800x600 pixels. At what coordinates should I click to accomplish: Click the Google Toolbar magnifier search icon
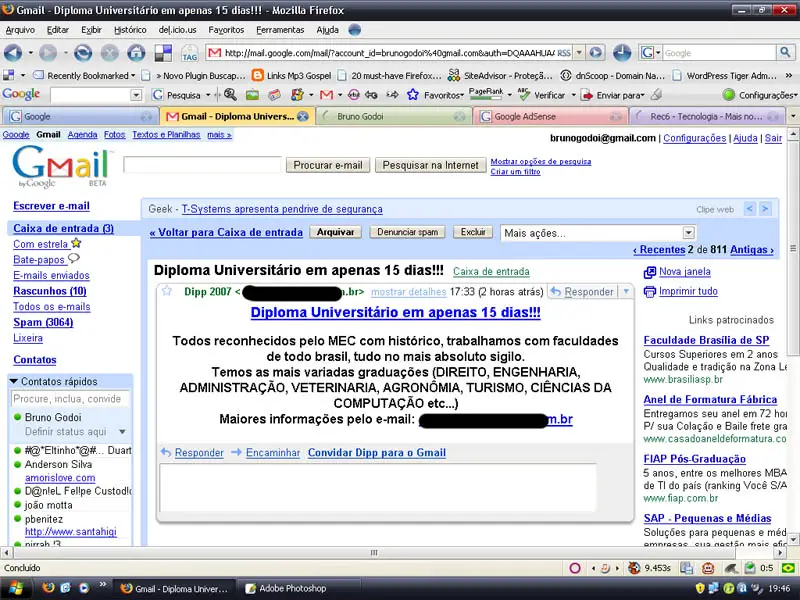pos(230,94)
